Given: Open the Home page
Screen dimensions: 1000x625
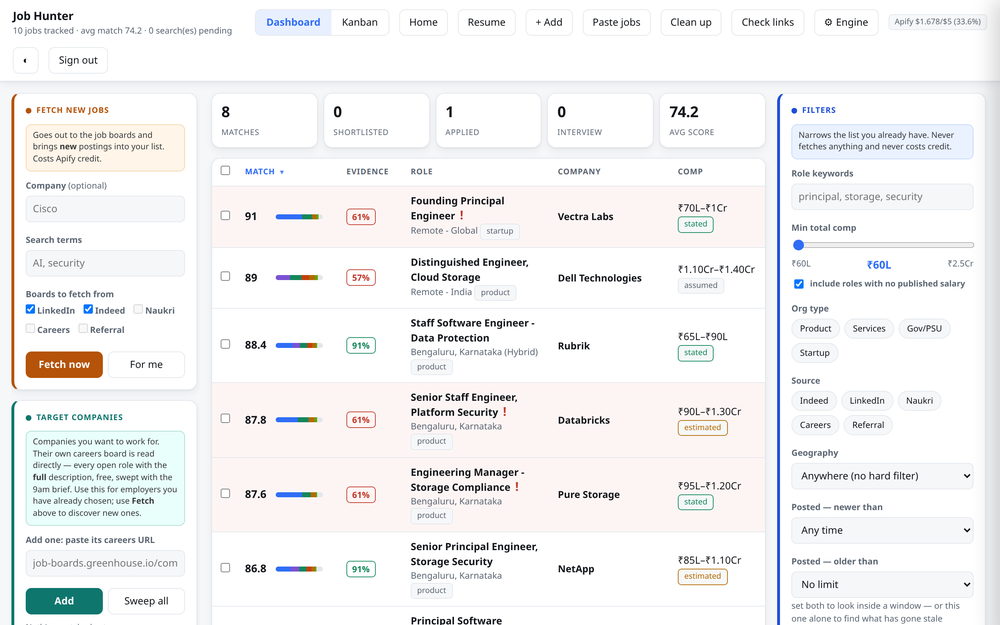Looking at the screenshot, I should [423, 22].
